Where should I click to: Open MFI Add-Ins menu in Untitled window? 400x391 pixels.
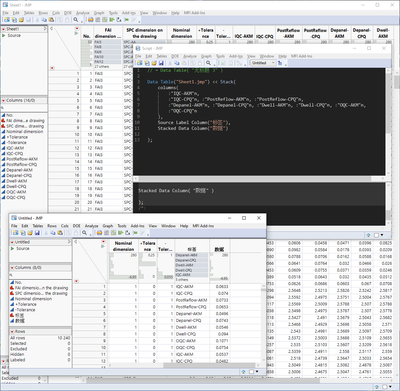click(203, 226)
